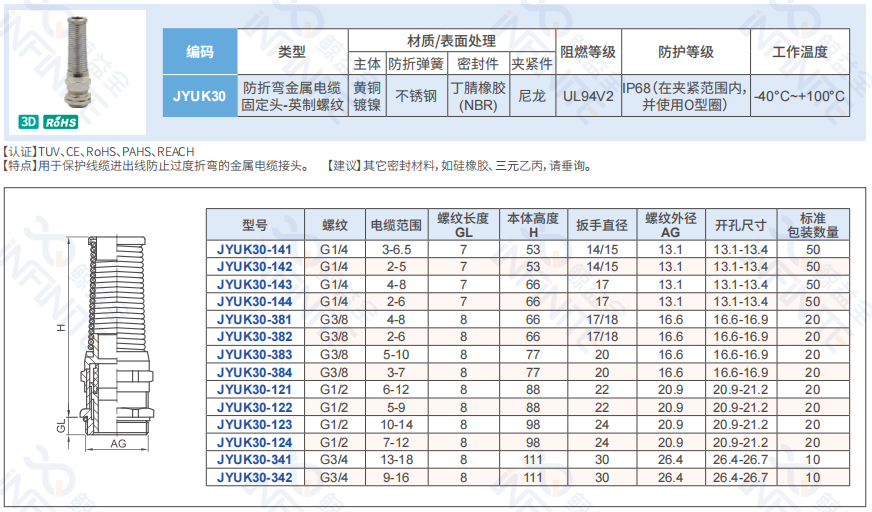Click the 建议 recommendation text
872x512 pixels.
[x=460, y=166]
